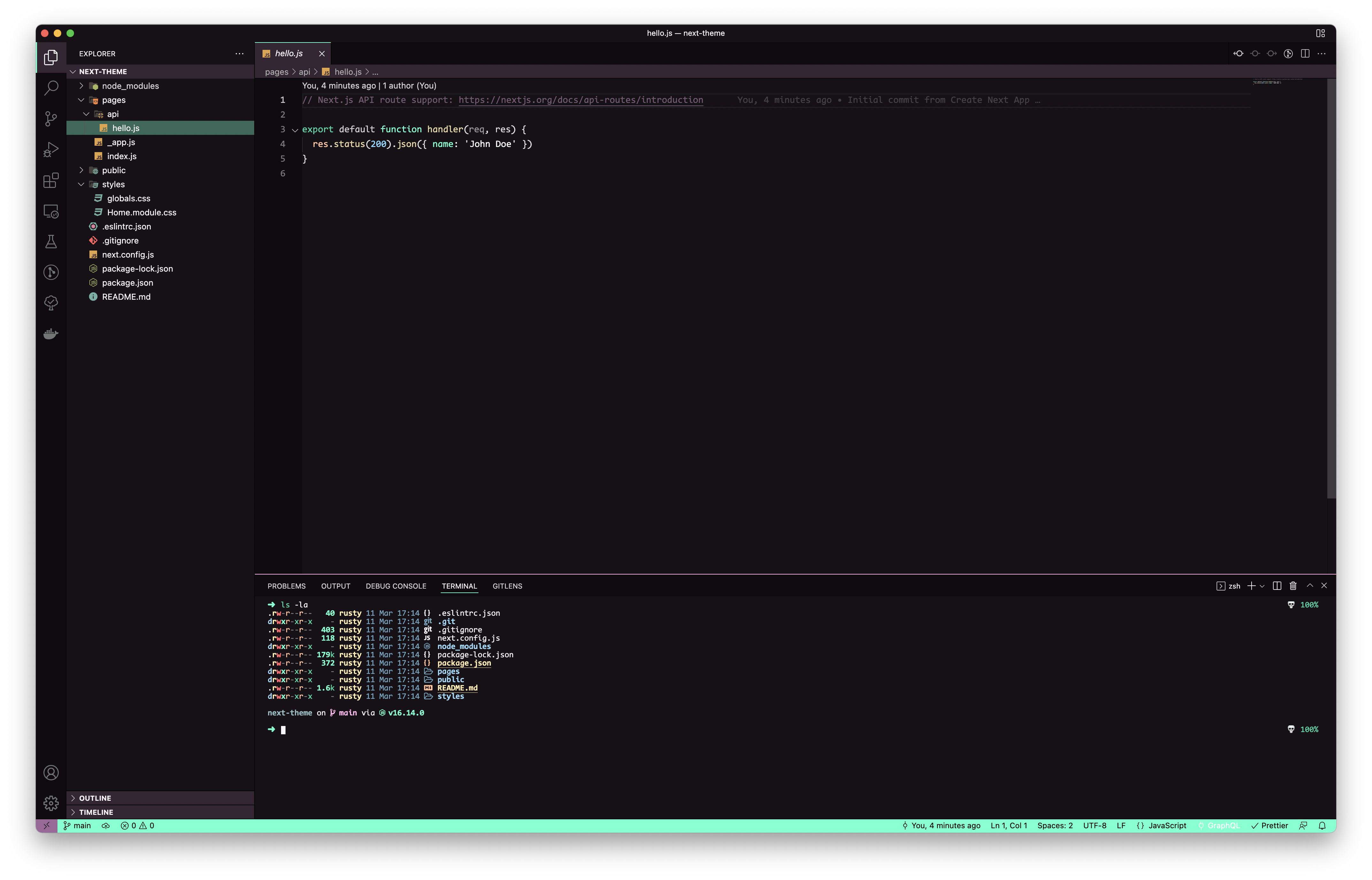
Task: Open index.js in the explorer
Action: coord(122,156)
